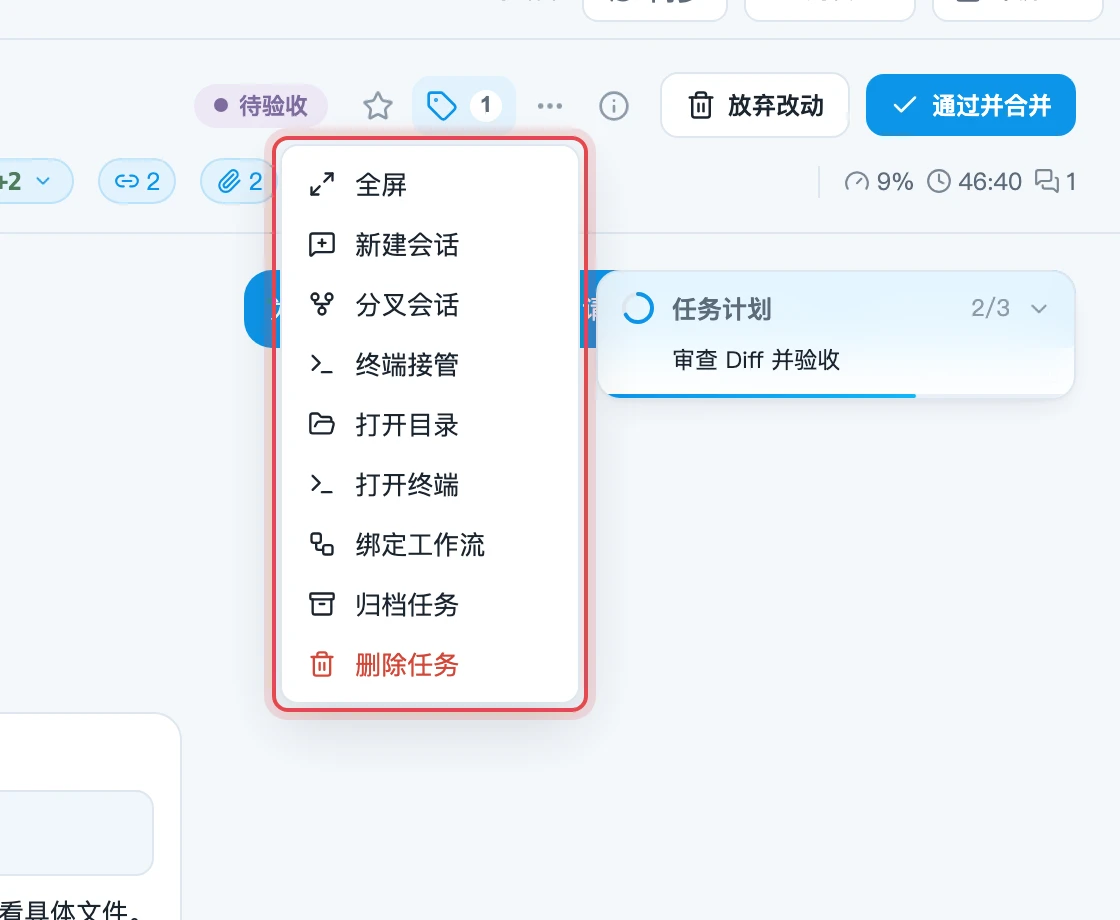The image size is (1120, 920).
Task: Click the 审查 Diff 并验收 step text
Action: (x=756, y=359)
